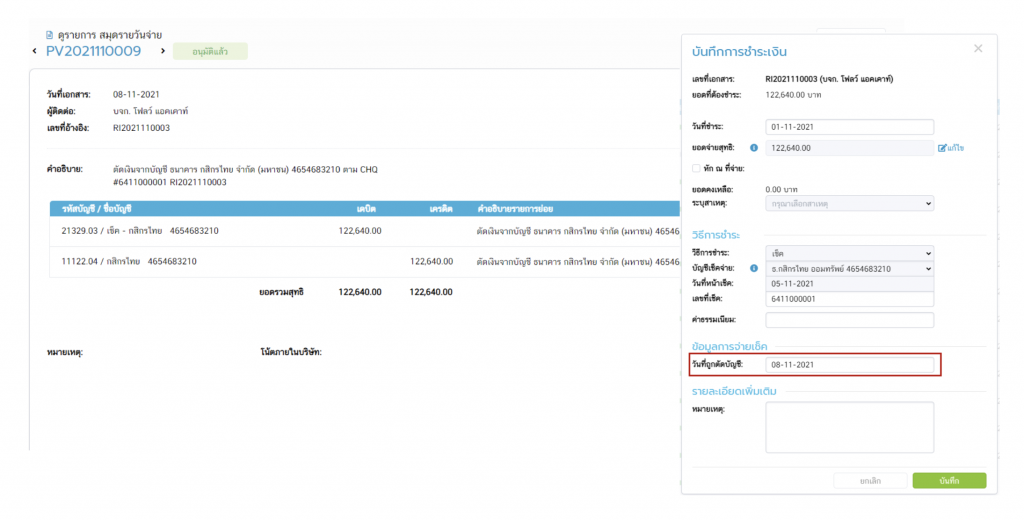
Task: Click the อนุมัติแล้ว status badge
Action: 210,51
